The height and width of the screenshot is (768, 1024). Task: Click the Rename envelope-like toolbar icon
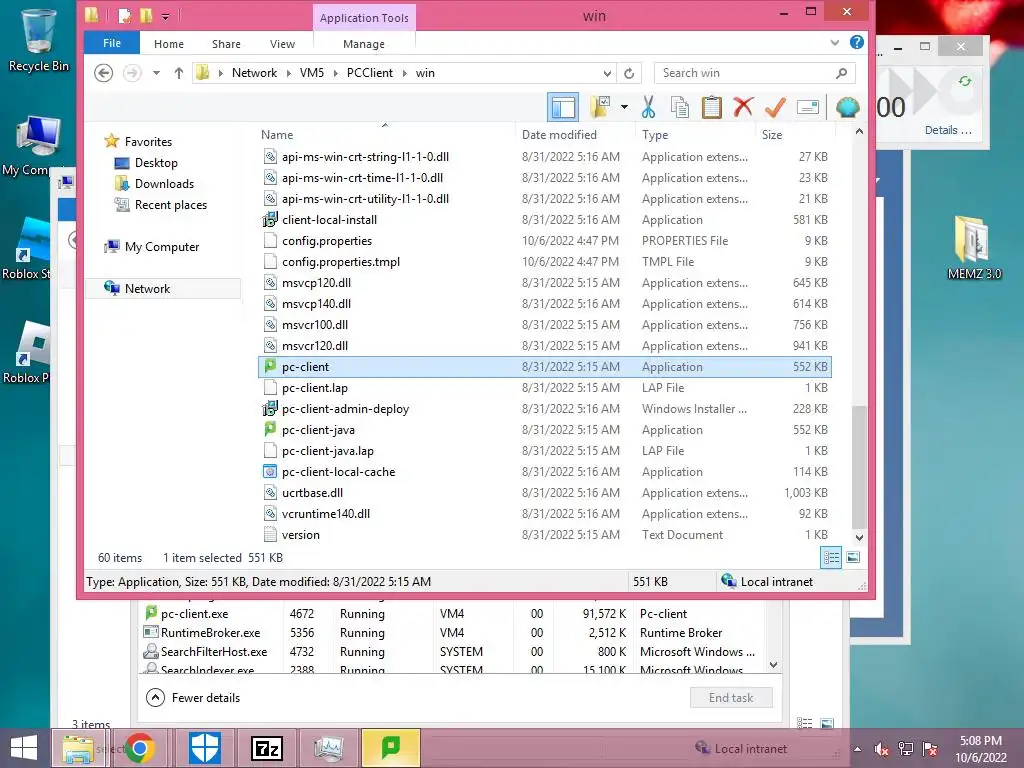[x=808, y=107]
